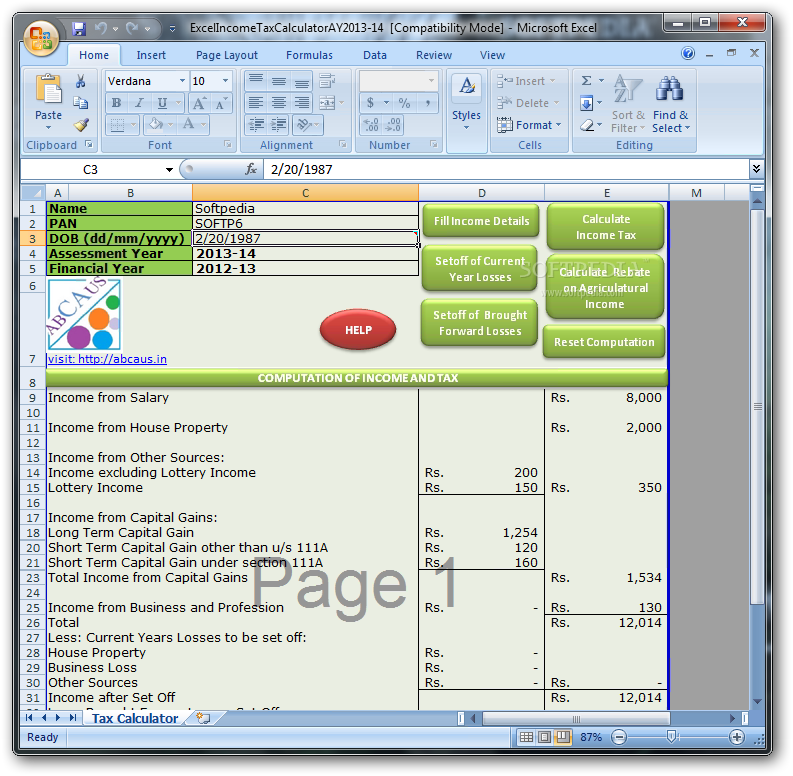Open the Styles gallery
Screen dimensions: 793x776
(x=466, y=103)
